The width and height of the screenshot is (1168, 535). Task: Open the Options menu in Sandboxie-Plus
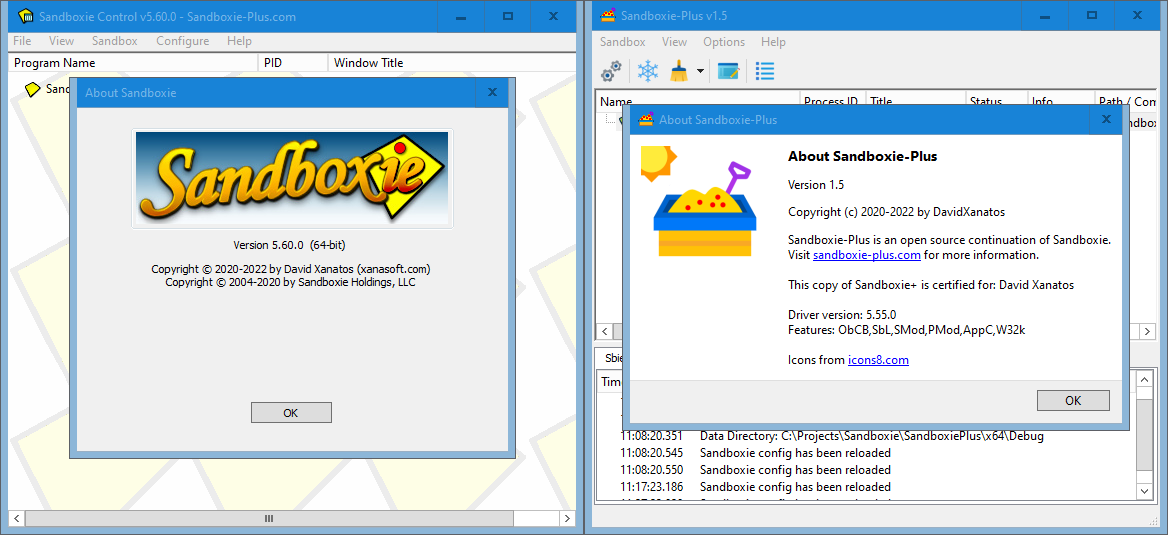(x=723, y=42)
